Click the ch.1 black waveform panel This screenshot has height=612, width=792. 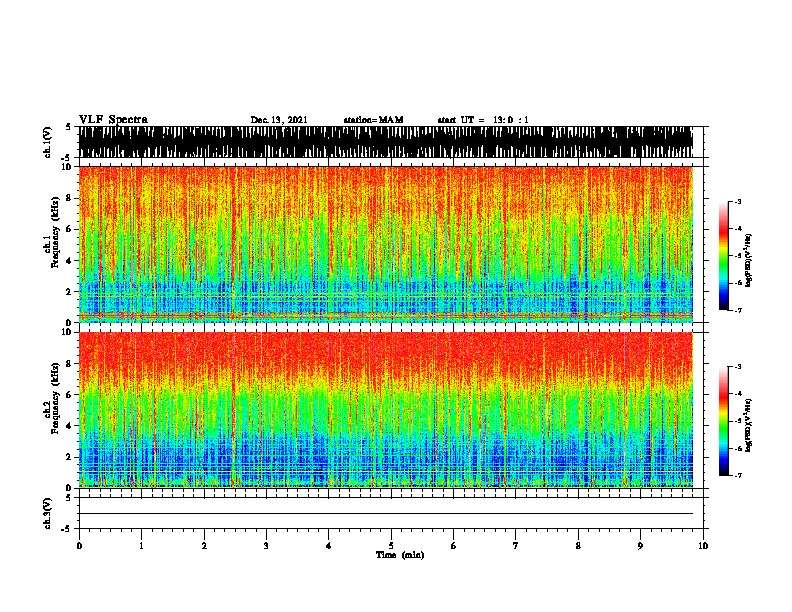point(386,142)
